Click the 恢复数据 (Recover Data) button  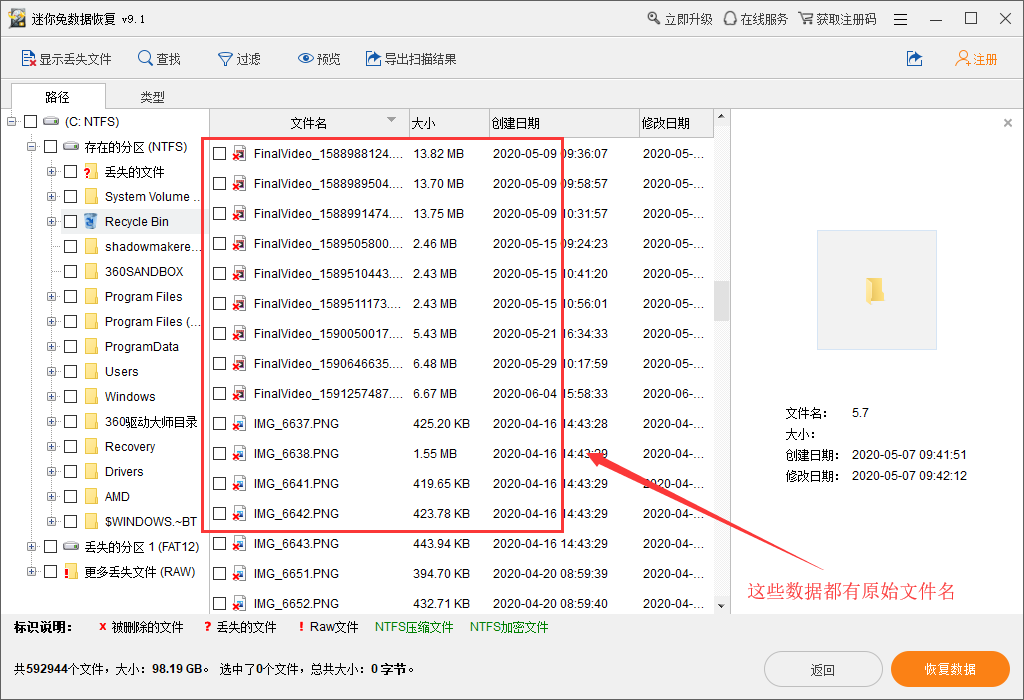point(950,669)
